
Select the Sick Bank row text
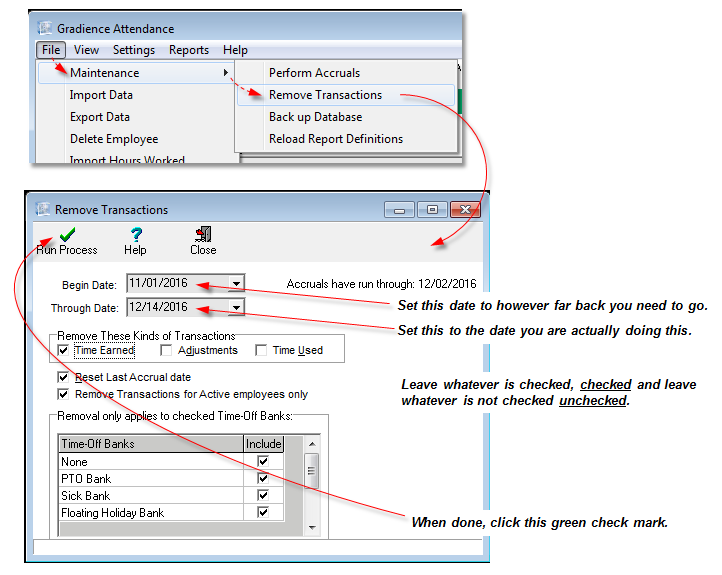tap(86, 496)
